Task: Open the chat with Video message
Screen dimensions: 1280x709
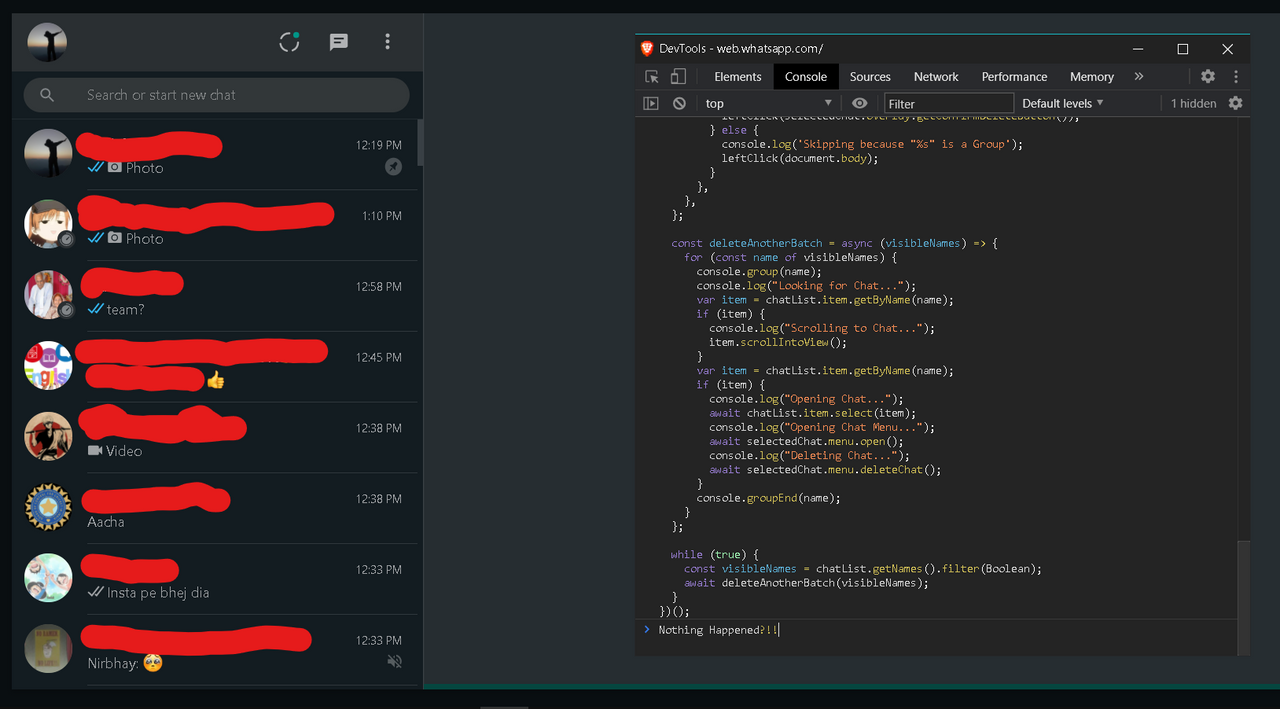Action: tap(214, 438)
